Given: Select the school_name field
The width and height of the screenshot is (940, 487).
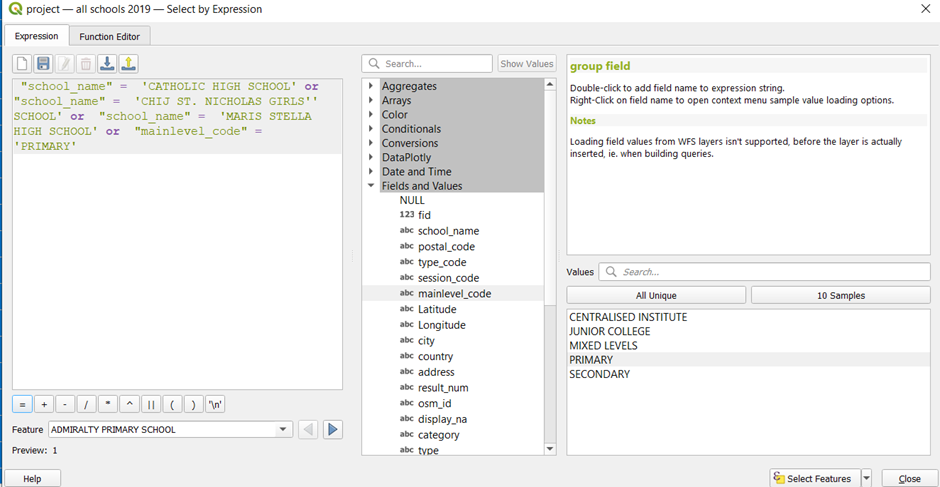Looking at the screenshot, I should pos(448,231).
